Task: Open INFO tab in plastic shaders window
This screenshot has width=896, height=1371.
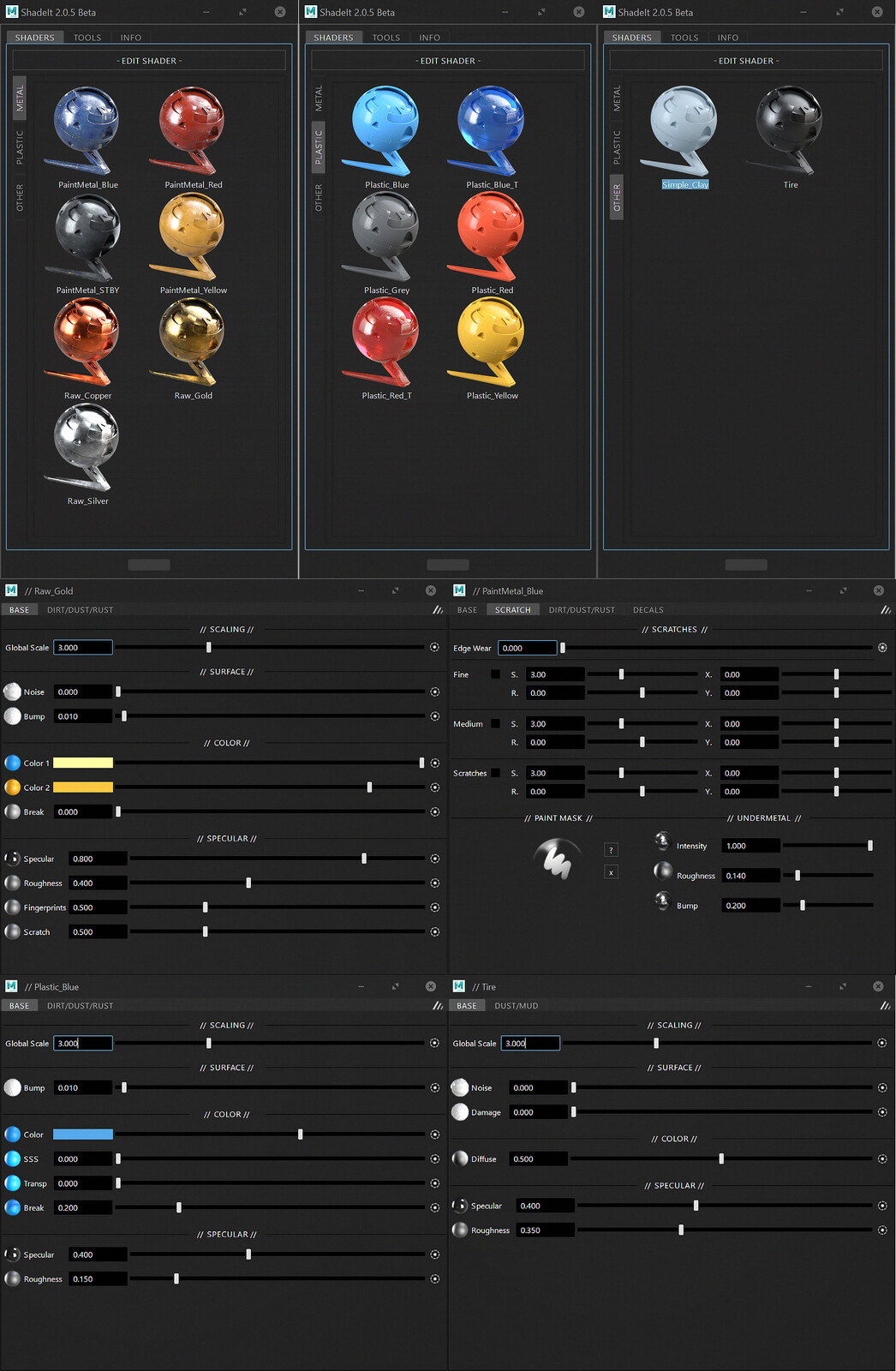Action: (430, 38)
